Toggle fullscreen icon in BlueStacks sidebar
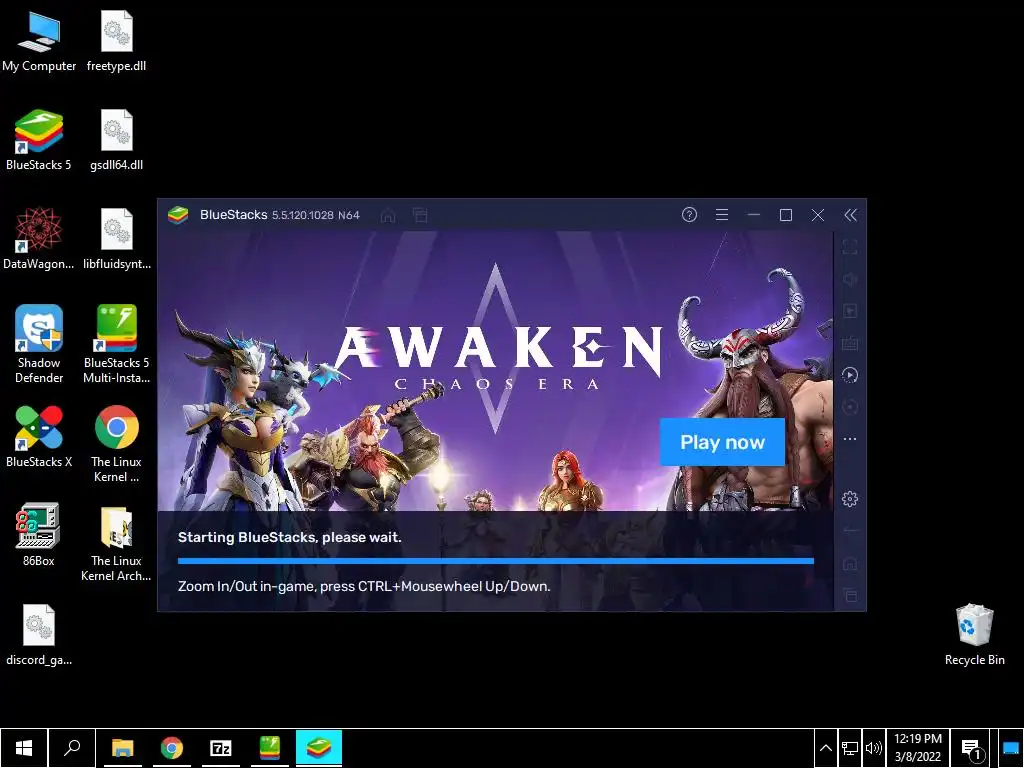Viewport: 1024px width, 768px height. pyautogui.click(x=850, y=247)
